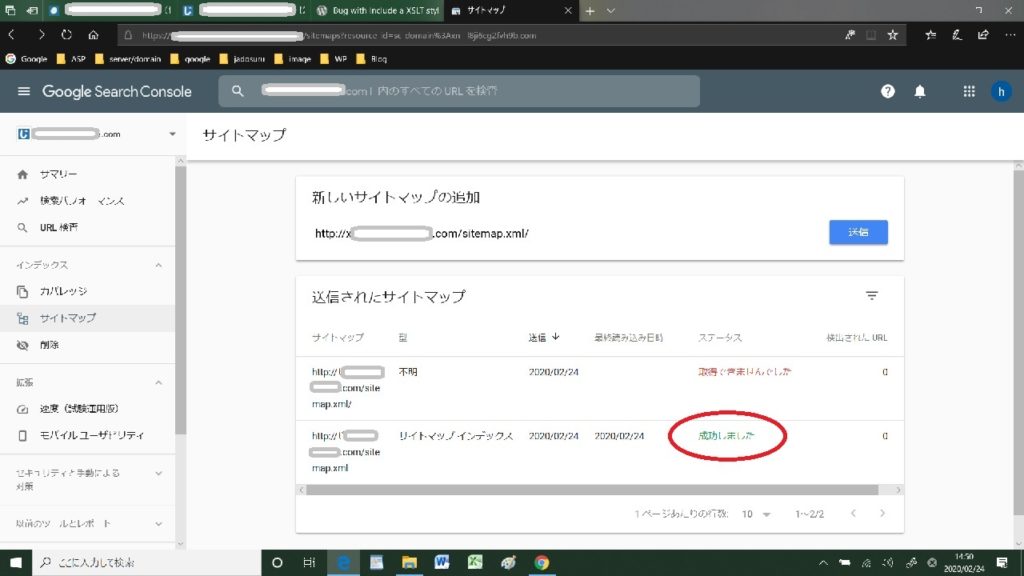Image resolution: width=1024 pixels, height=576 pixels.
Task: Open the Google Search Console hamburger menu
Action: tap(24, 91)
